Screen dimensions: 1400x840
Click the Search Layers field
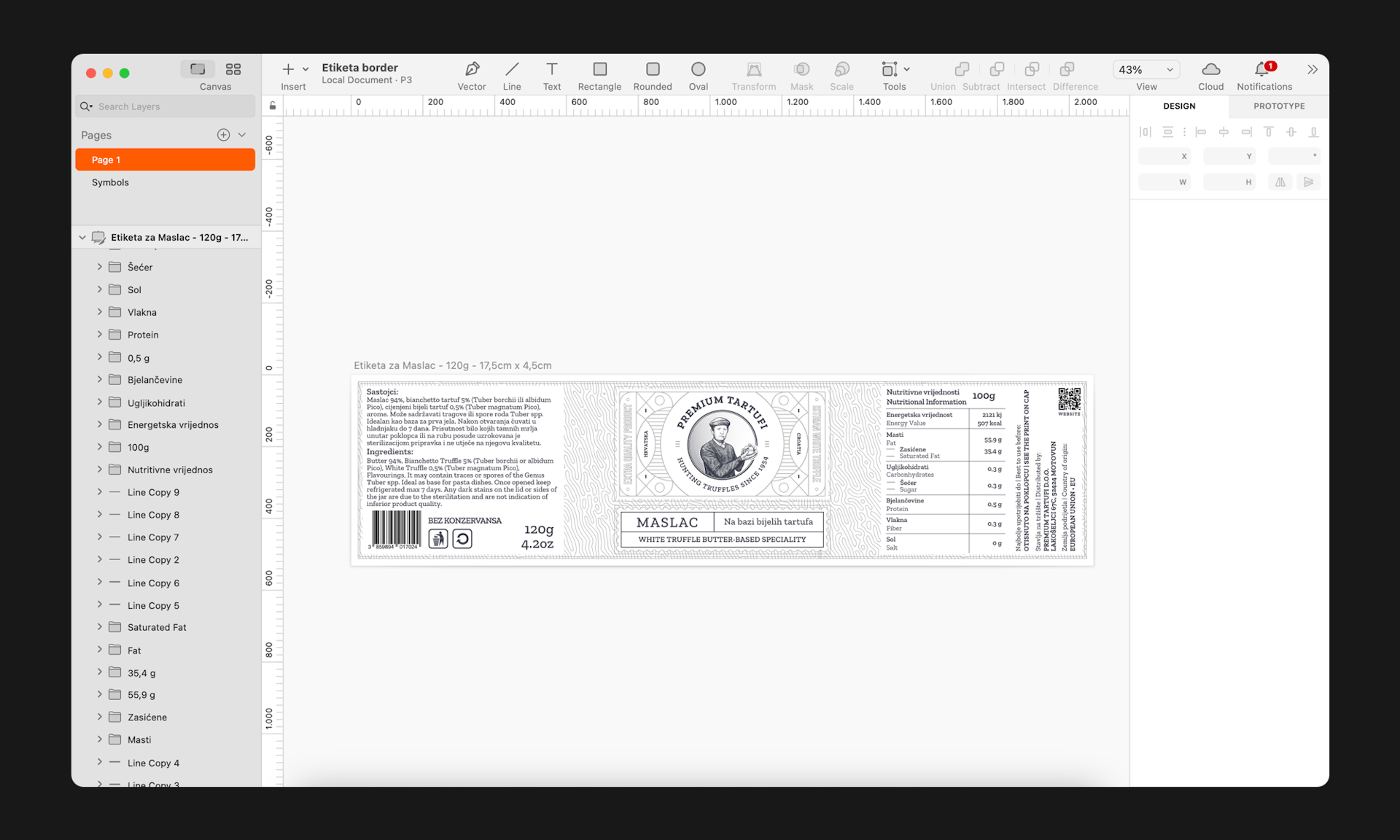pos(165,106)
